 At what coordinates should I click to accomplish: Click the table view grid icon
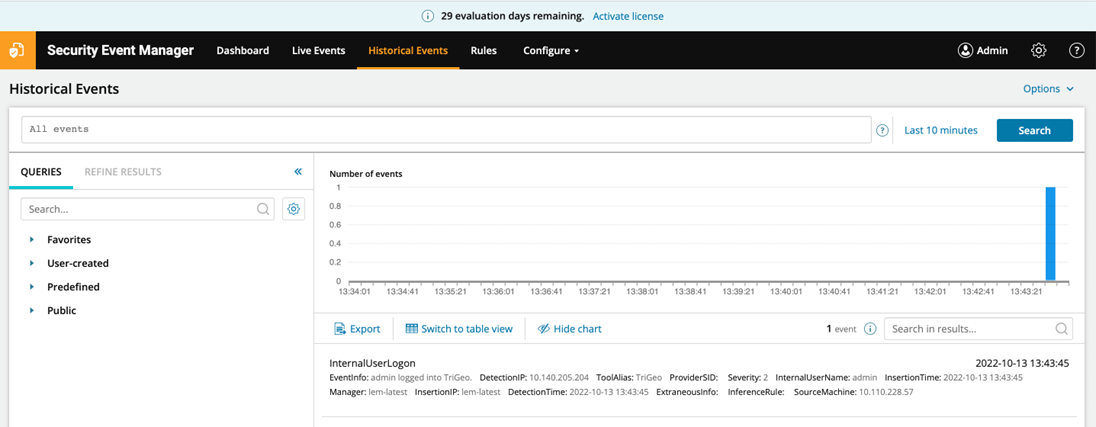411,328
